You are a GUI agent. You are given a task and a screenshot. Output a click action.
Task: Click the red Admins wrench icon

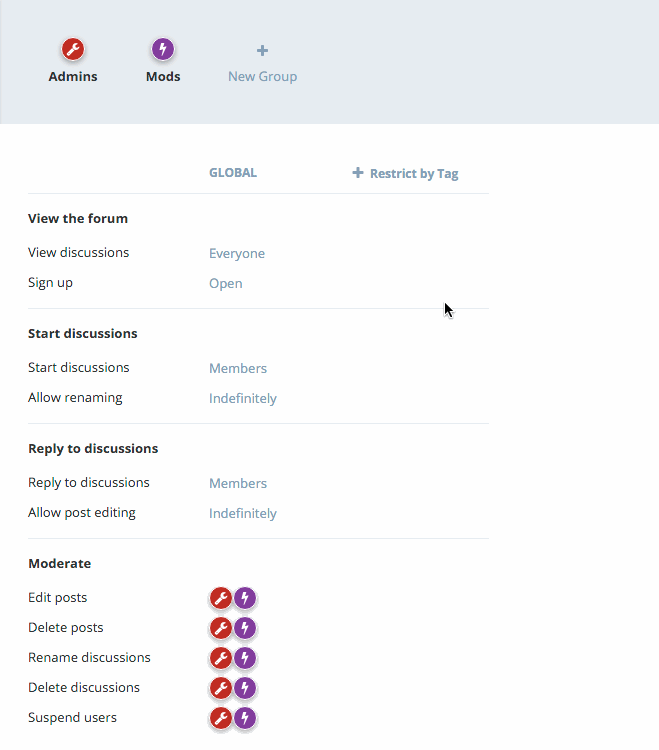point(73,49)
